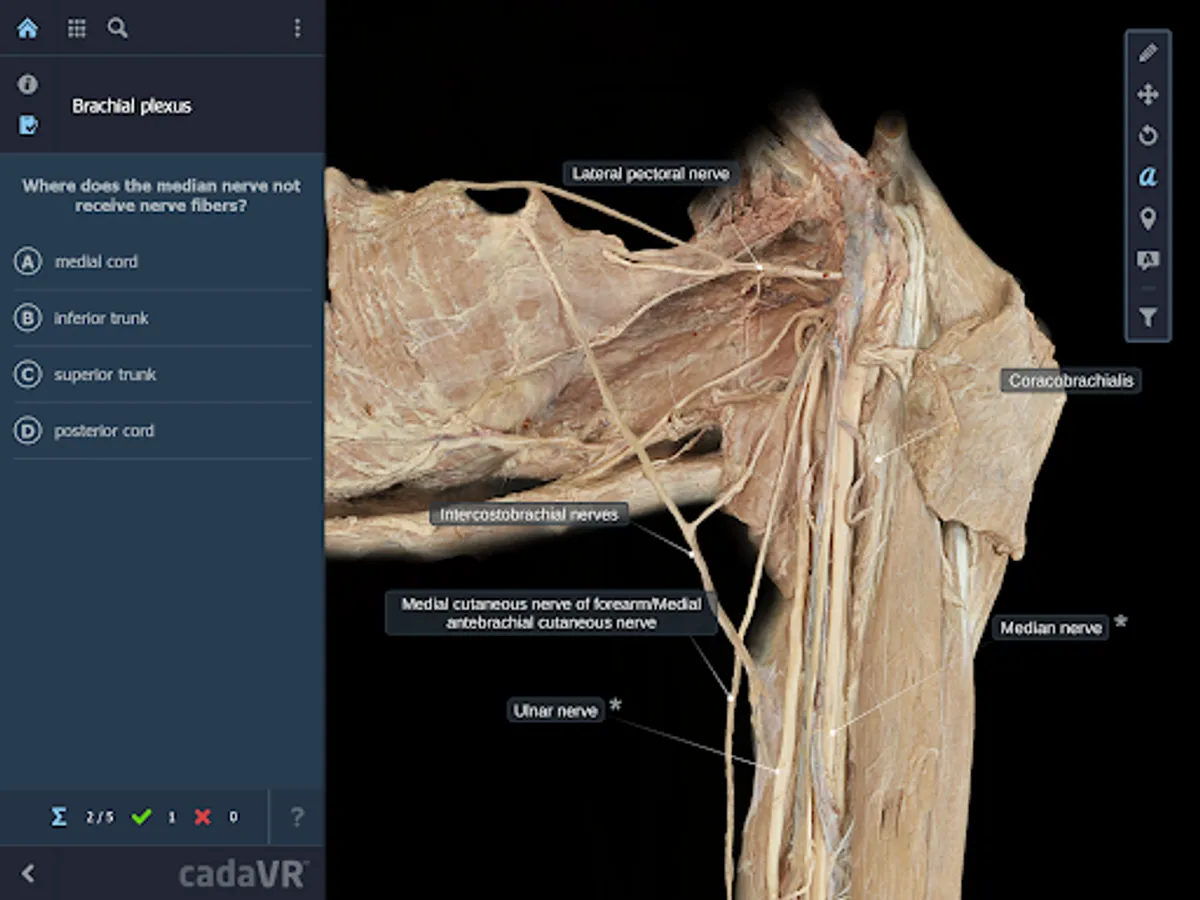Select the Pencil annotation tool
This screenshot has height=900, width=1200.
pyautogui.click(x=1147, y=53)
